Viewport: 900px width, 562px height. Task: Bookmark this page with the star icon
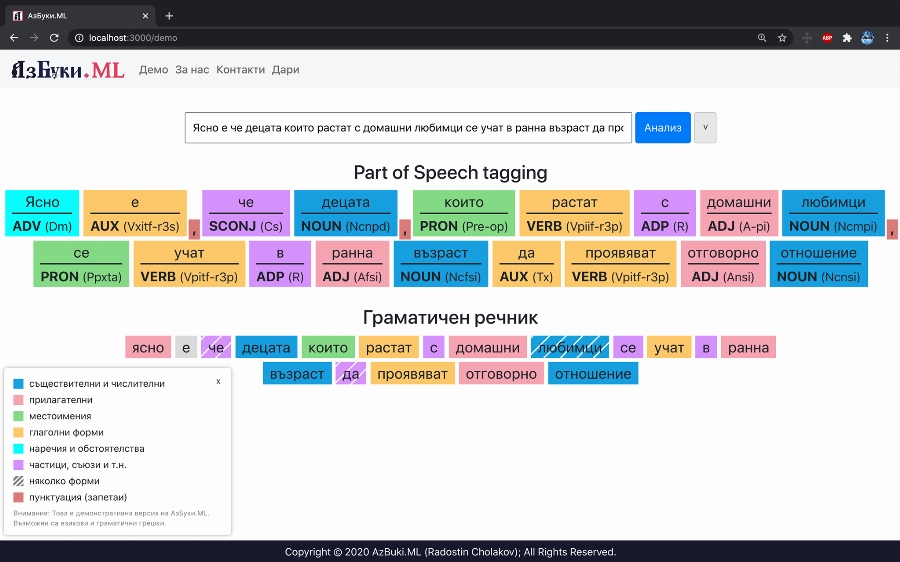click(x=782, y=38)
